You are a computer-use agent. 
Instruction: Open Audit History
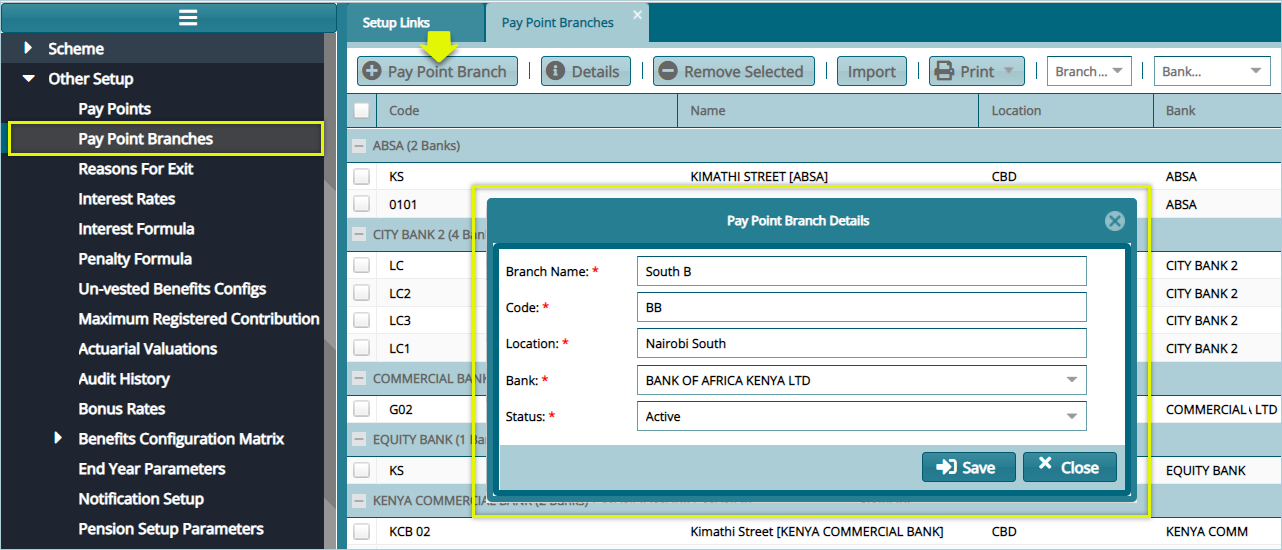124,379
